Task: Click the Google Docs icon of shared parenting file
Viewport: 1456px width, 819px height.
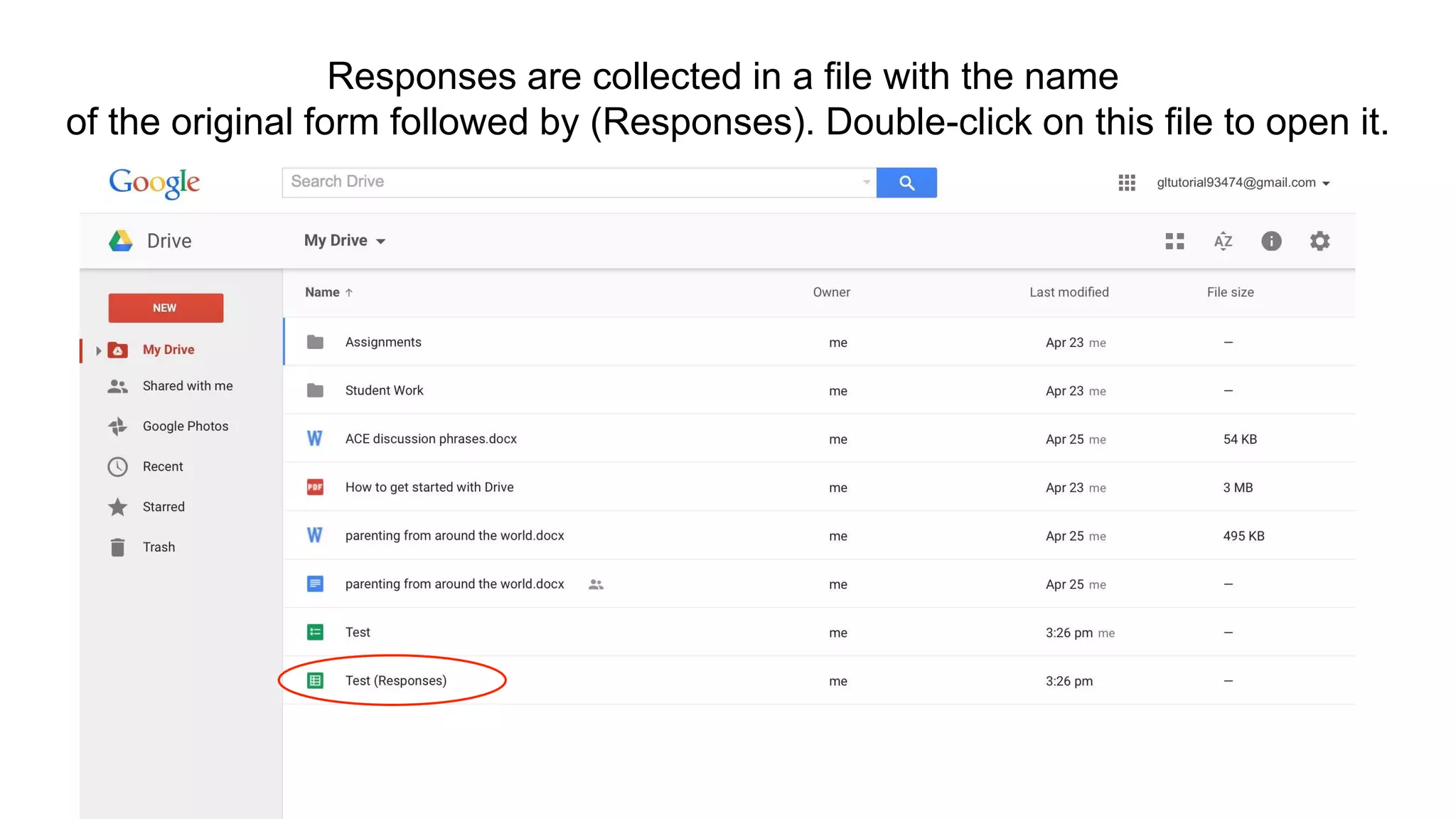Action: pos(315,584)
